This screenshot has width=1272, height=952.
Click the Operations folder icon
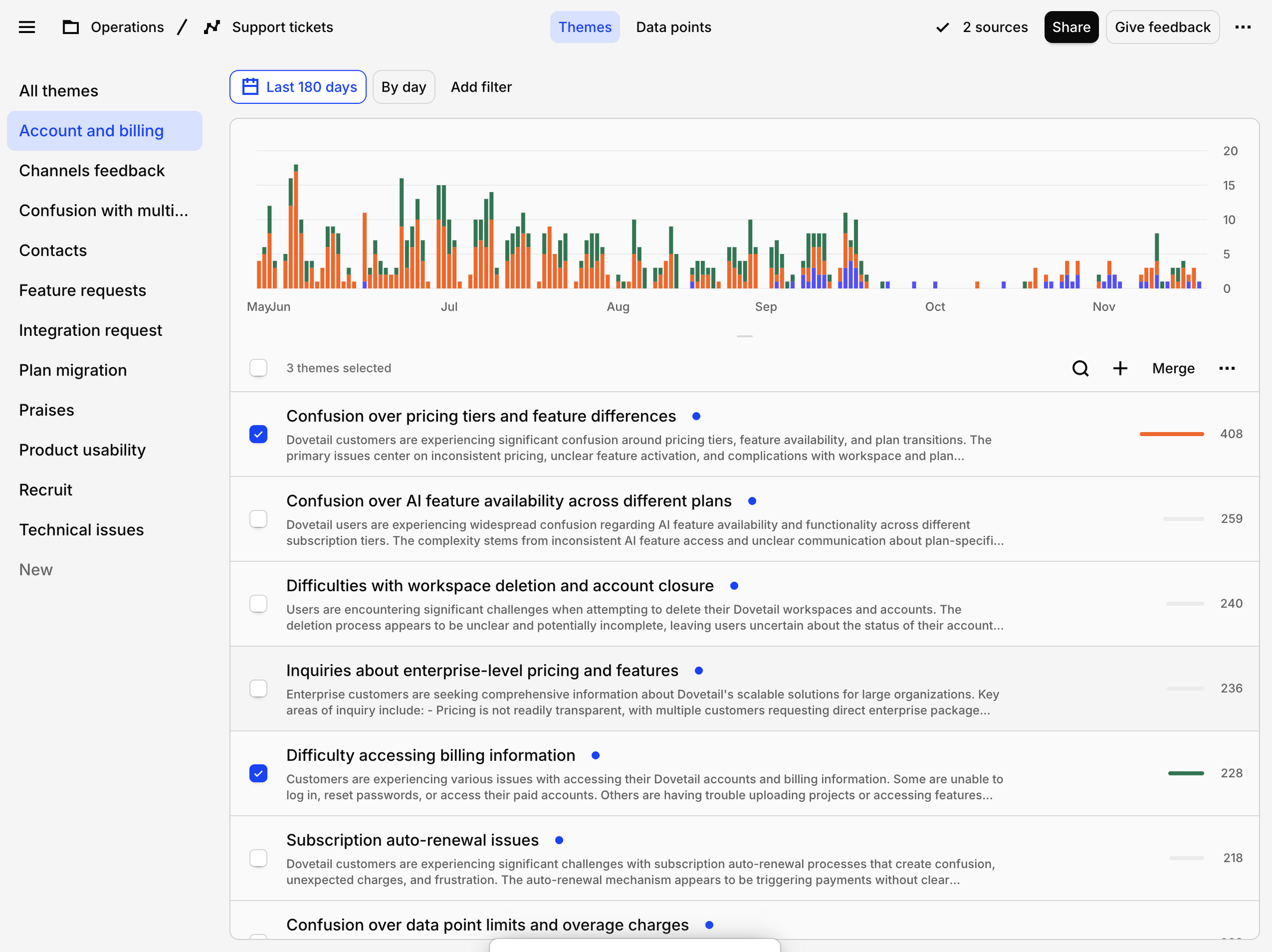[71, 27]
